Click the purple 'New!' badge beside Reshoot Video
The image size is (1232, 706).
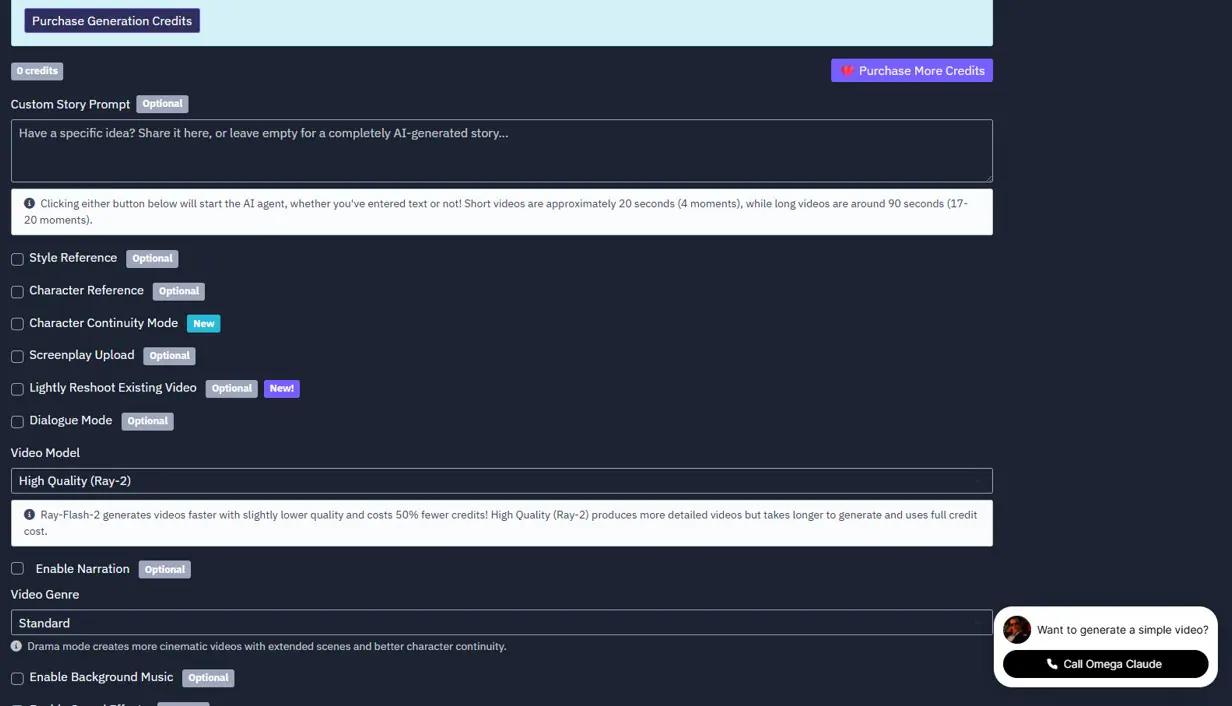click(282, 389)
